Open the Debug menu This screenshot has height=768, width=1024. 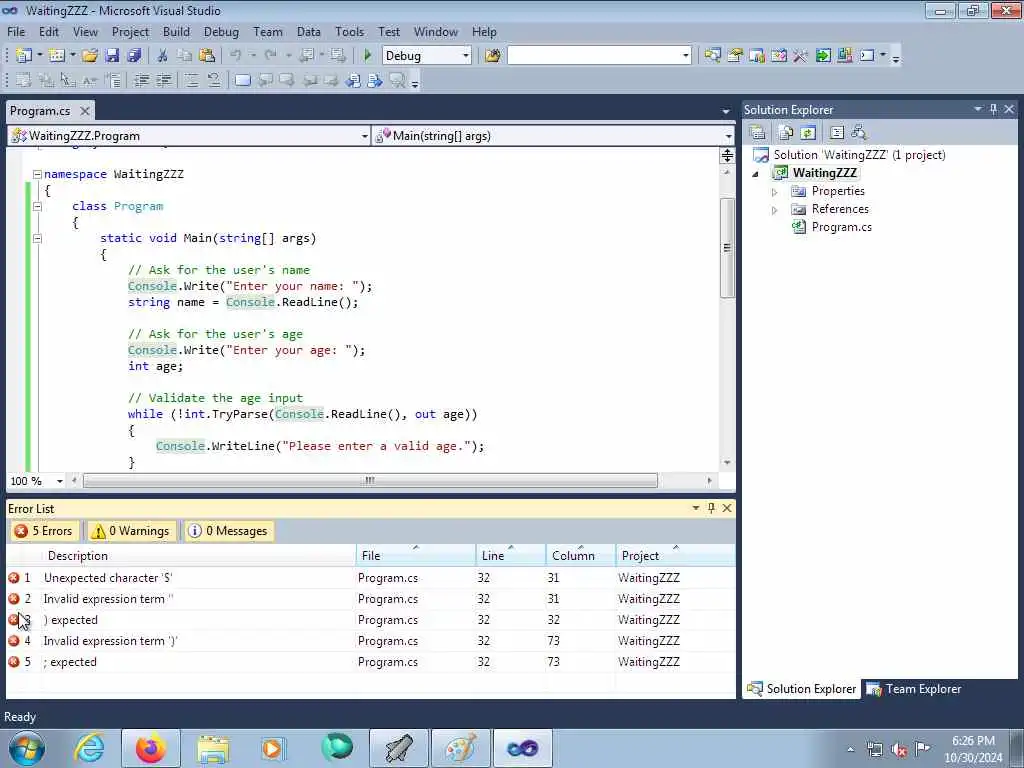pyautogui.click(x=221, y=31)
